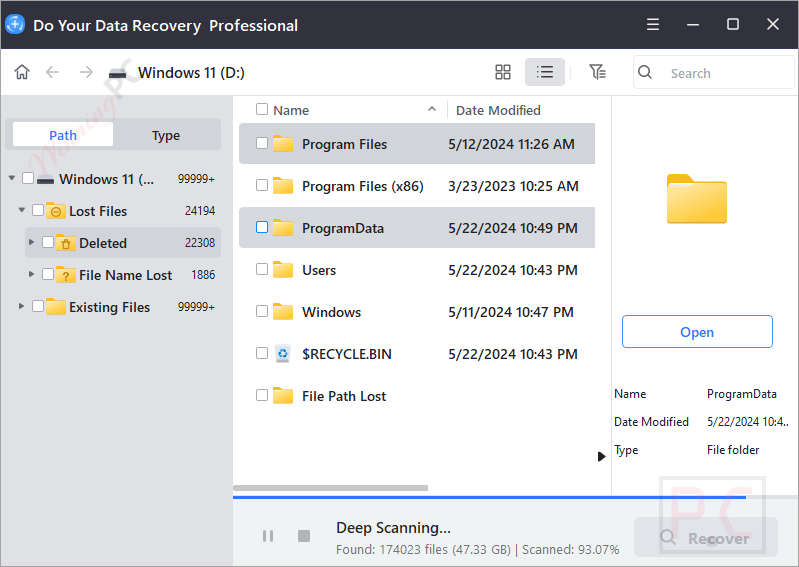The height and width of the screenshot is (567, 799).
Task: Click the Program Files (x86) folder icon
Action: 283,186
